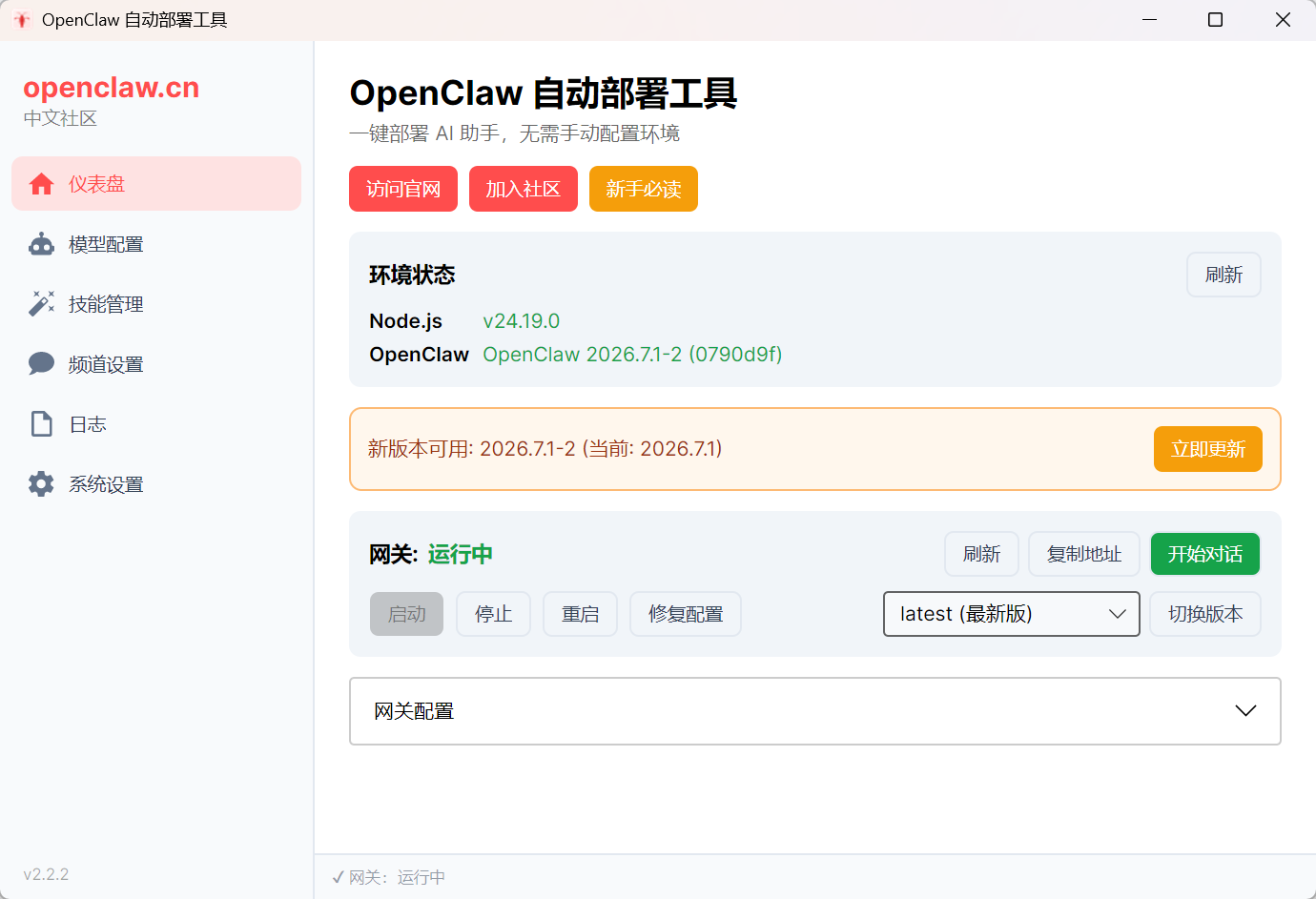
Task: Click the 环境状态 heading
Action: click(413, 276)
